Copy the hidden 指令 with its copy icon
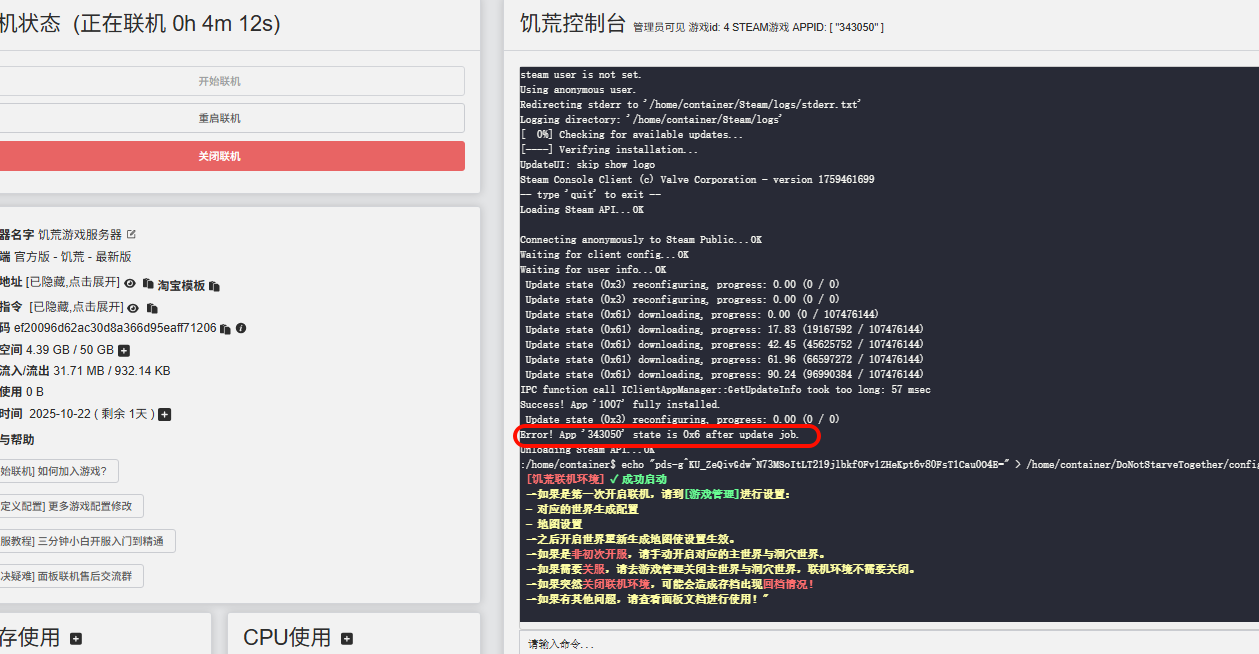 point(152,308)
